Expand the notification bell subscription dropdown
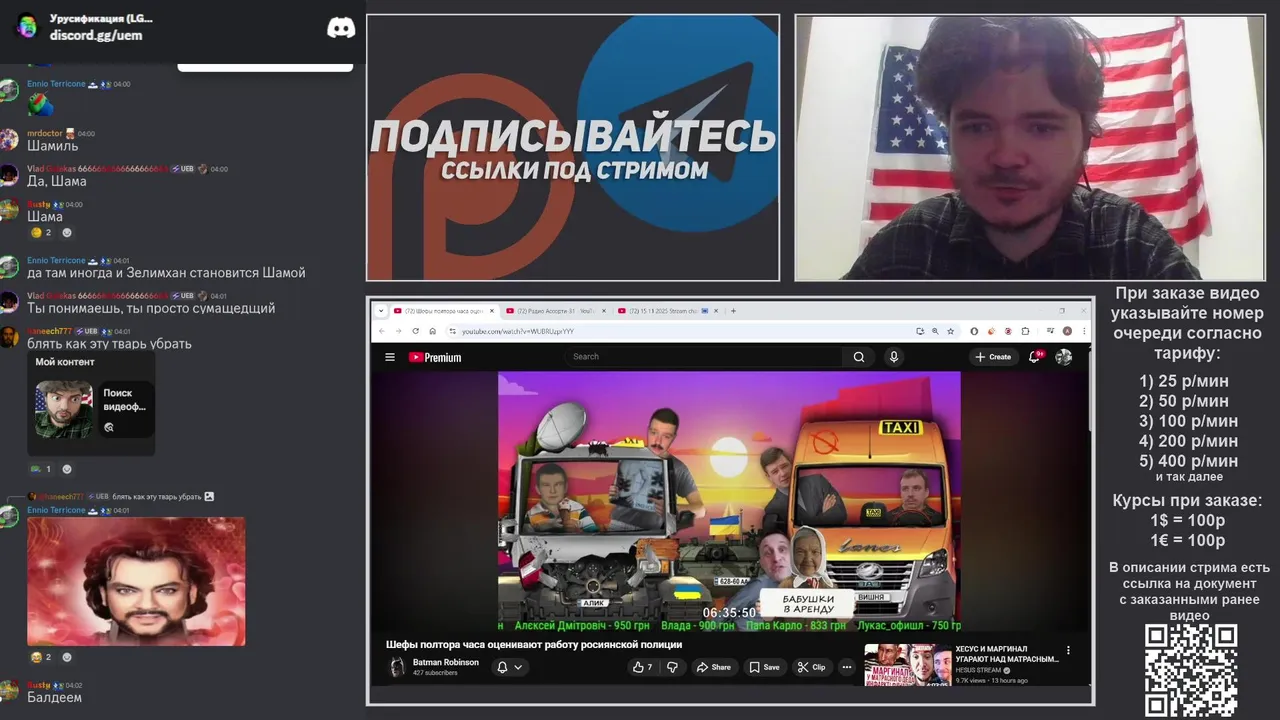This screenshot has width=1280, height=720. pyautogui.click(x=518, y=667)
